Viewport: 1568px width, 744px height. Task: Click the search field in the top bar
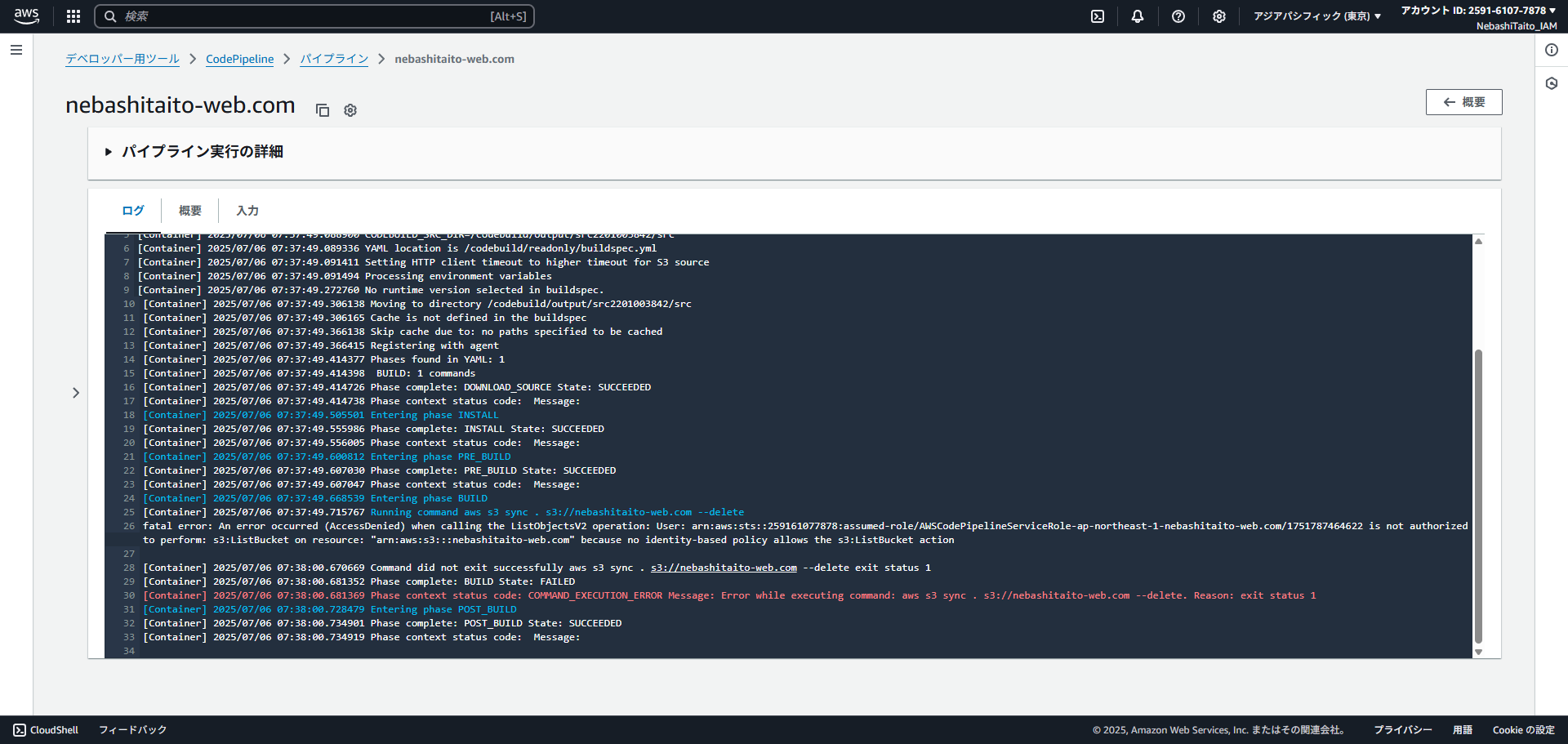[314, 16]
